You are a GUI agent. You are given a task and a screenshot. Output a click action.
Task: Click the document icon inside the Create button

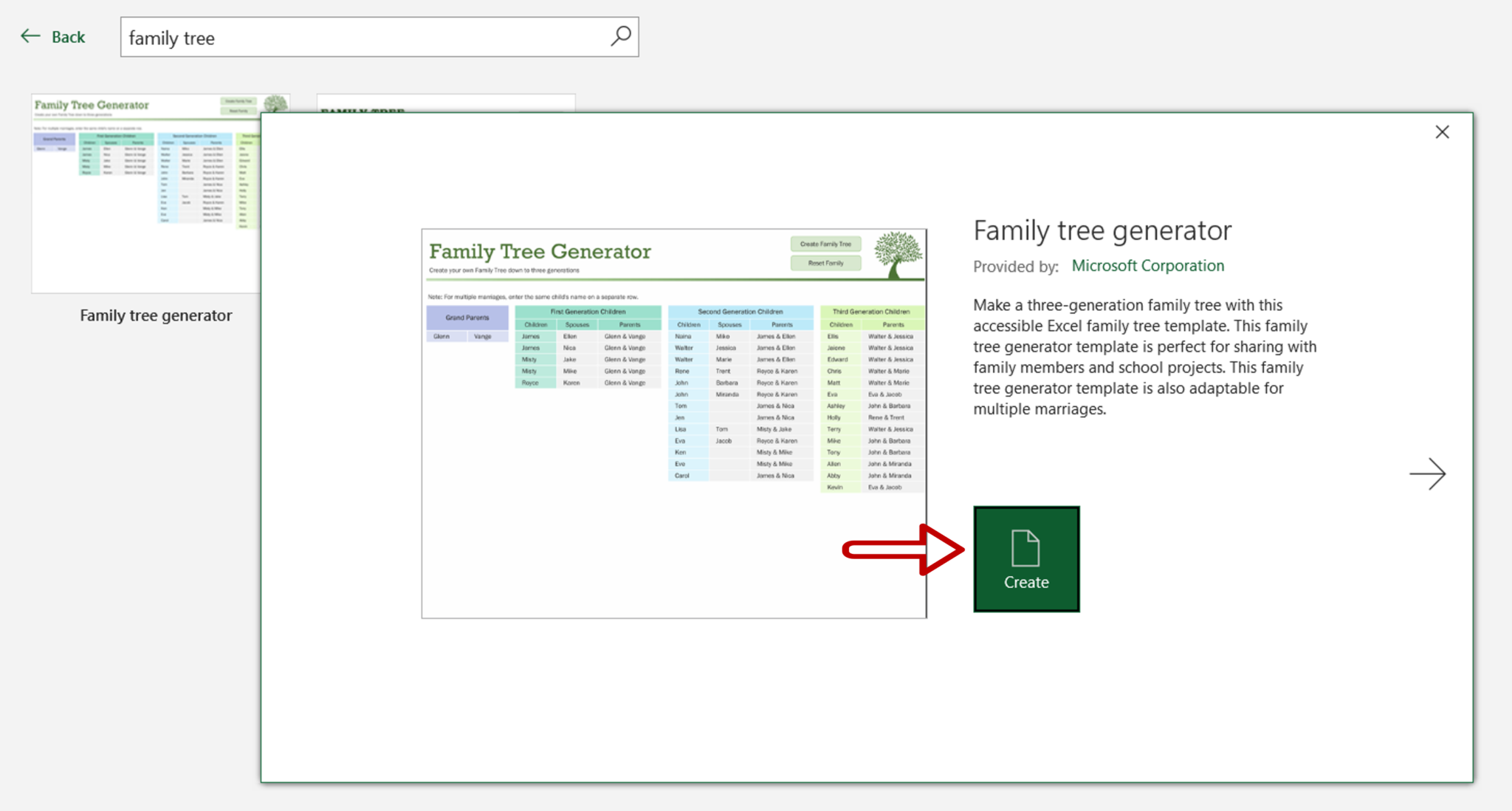(1026, 547)
